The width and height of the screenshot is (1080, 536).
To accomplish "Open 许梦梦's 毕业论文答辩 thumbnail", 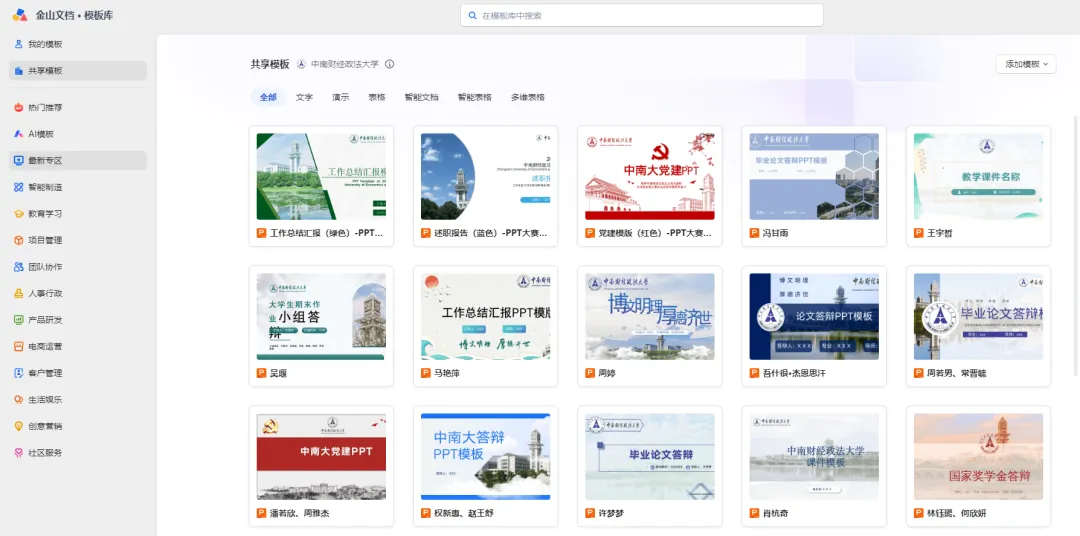I will click(x=650, y=456).
